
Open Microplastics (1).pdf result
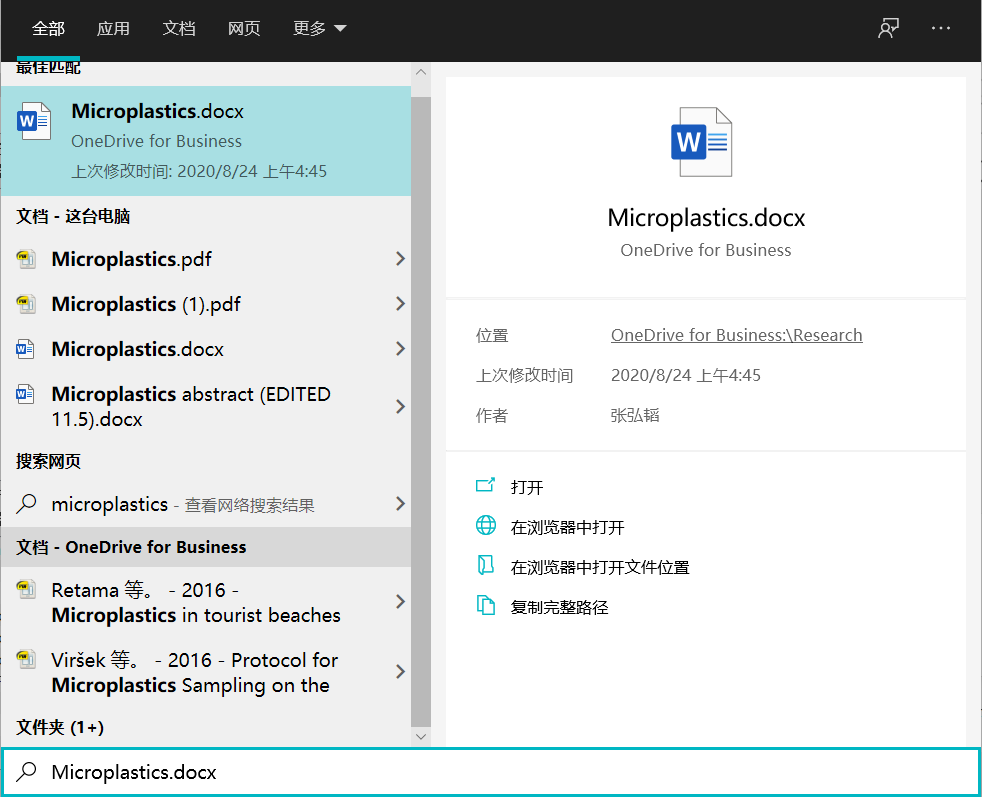pyautogui.click(x=206, y=304)
